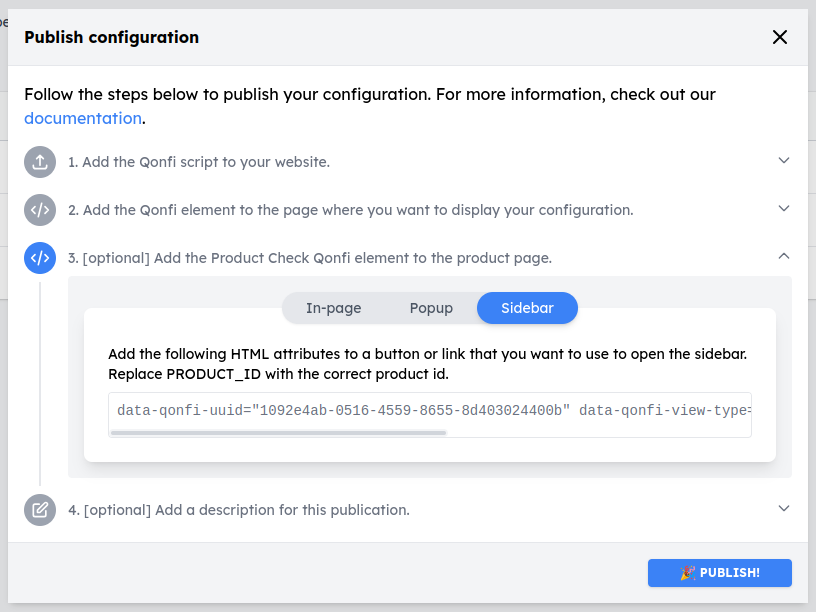Click step 4 text Add a description
This screenshot has width=816, height=612.
tap(239, 510)
